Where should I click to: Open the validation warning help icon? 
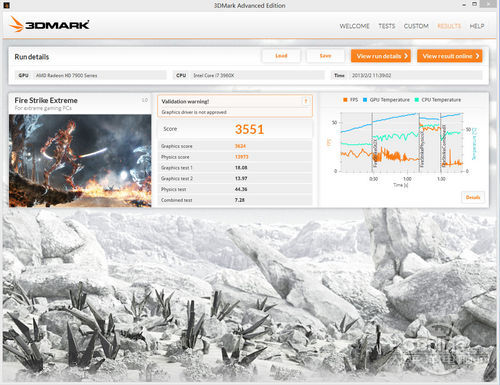306,101
